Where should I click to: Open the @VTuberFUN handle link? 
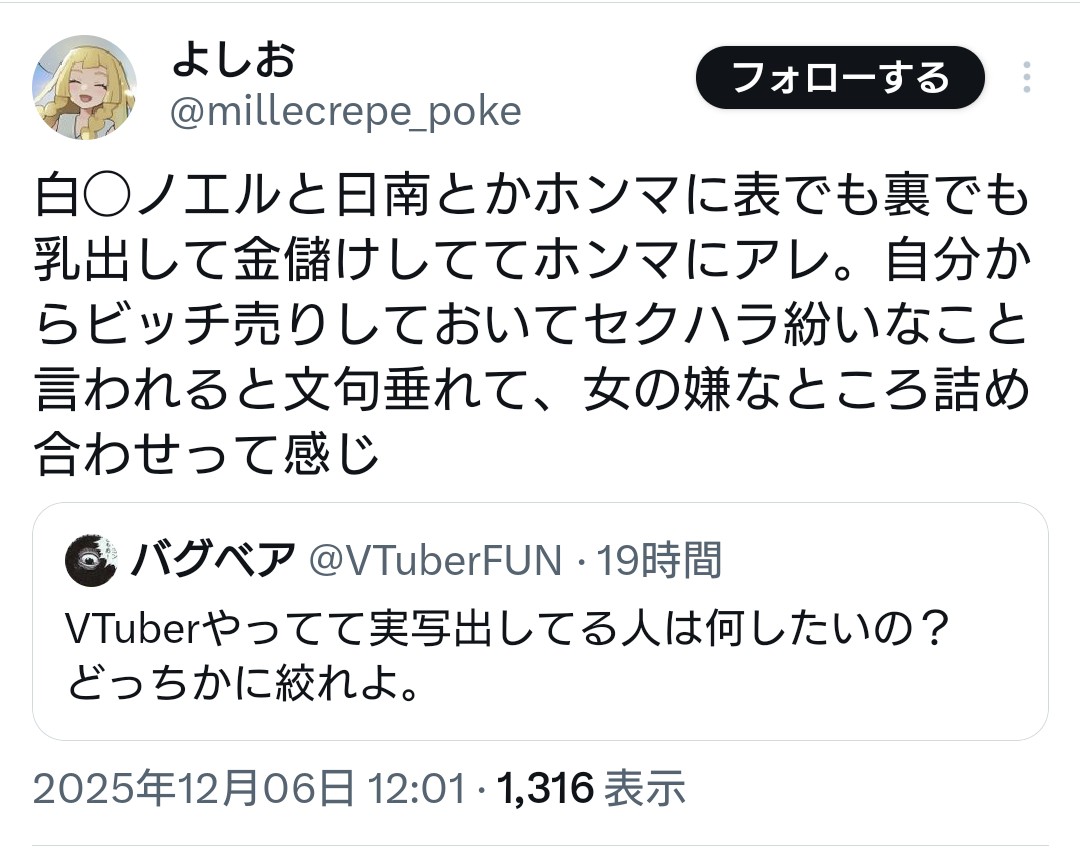coord(434,561)
